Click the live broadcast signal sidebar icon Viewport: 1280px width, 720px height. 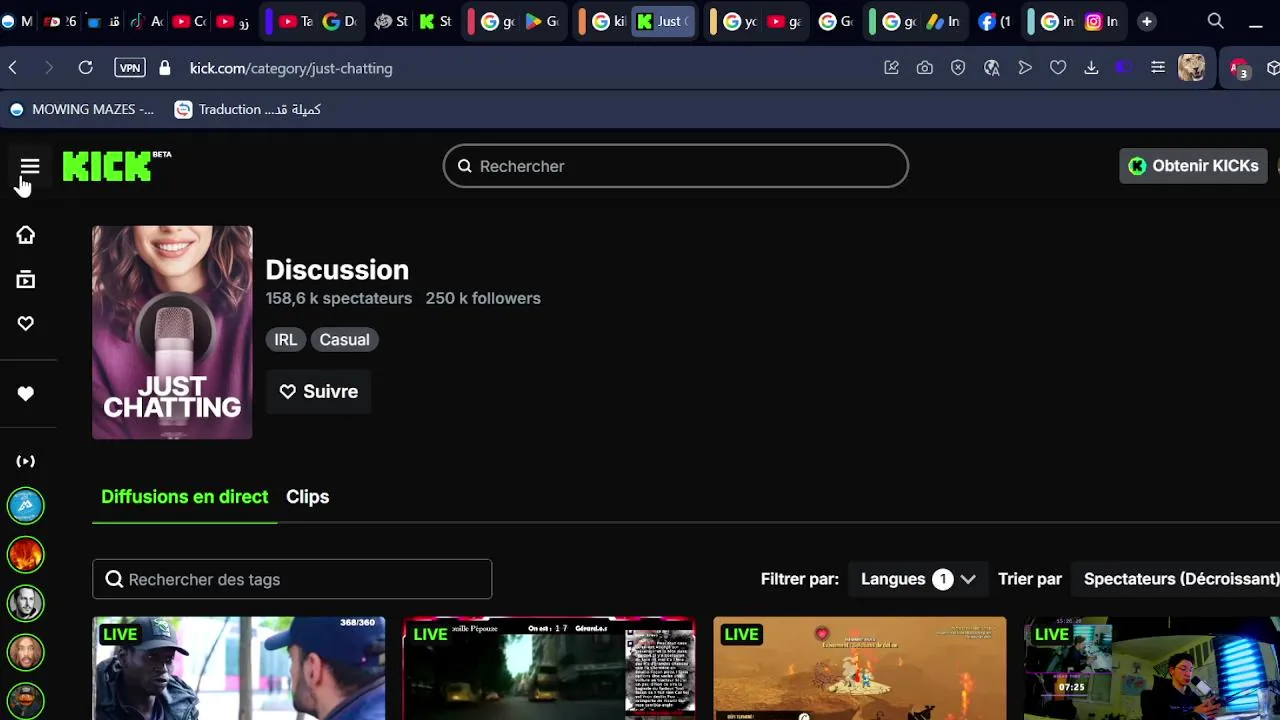[25, 461]
